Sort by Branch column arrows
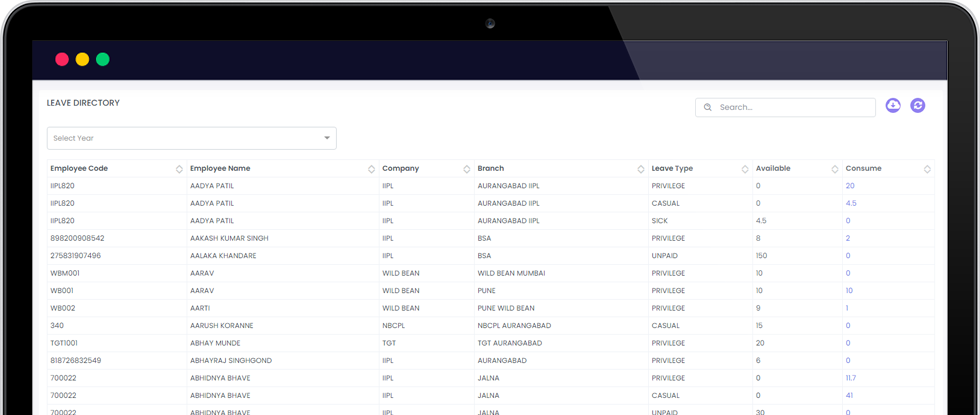Image resolution: width=980 pixels, height=415 pixels. (640, 169)
